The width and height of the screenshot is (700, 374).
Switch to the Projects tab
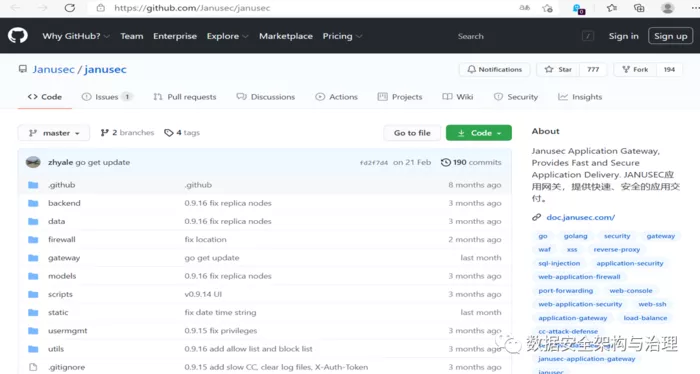tap(400, 97)
